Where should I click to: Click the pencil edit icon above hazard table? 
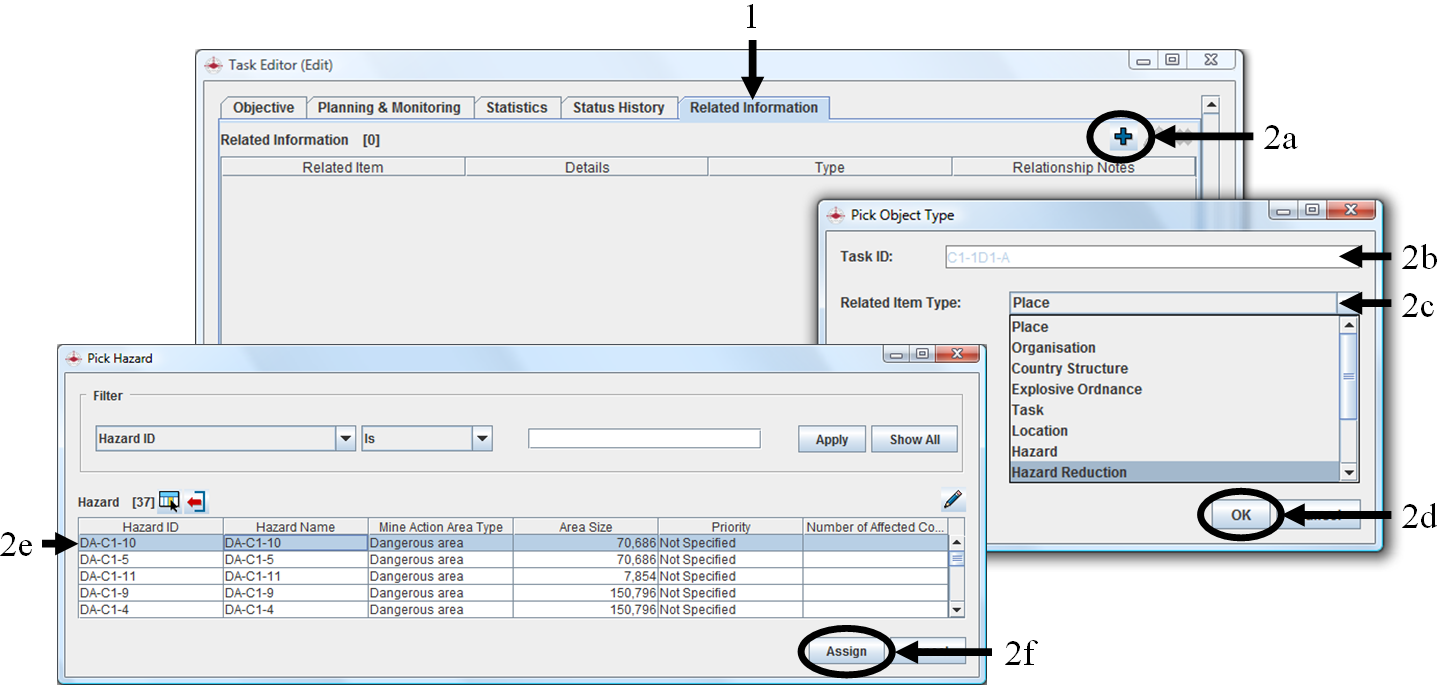952,500
